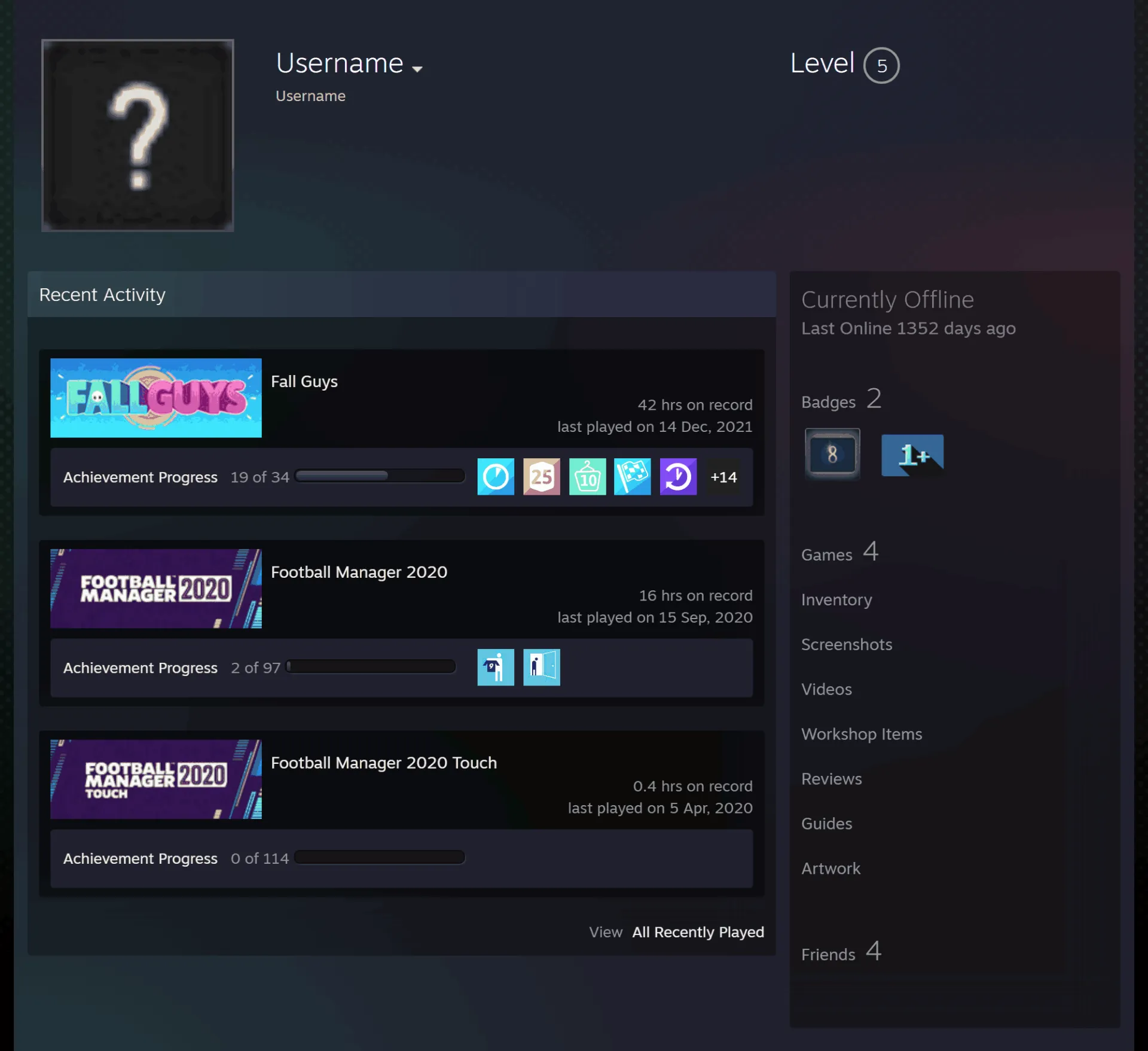The image size is (1148, 1051).
Task: Open the 1+ game collector badge
Action: (912, 455)
